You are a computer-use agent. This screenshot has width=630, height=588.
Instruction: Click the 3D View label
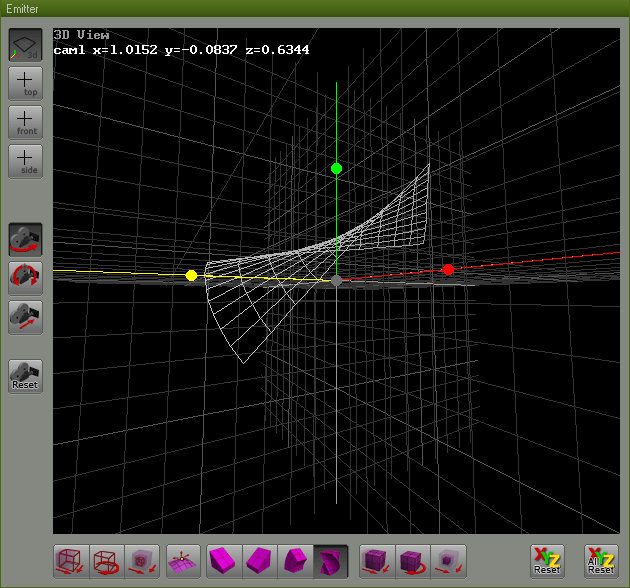point(82,35)
